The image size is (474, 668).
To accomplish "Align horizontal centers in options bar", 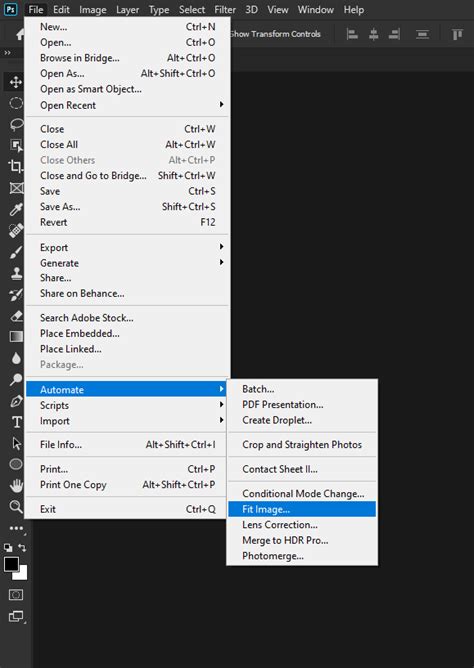I will click(x=373, y=34).
